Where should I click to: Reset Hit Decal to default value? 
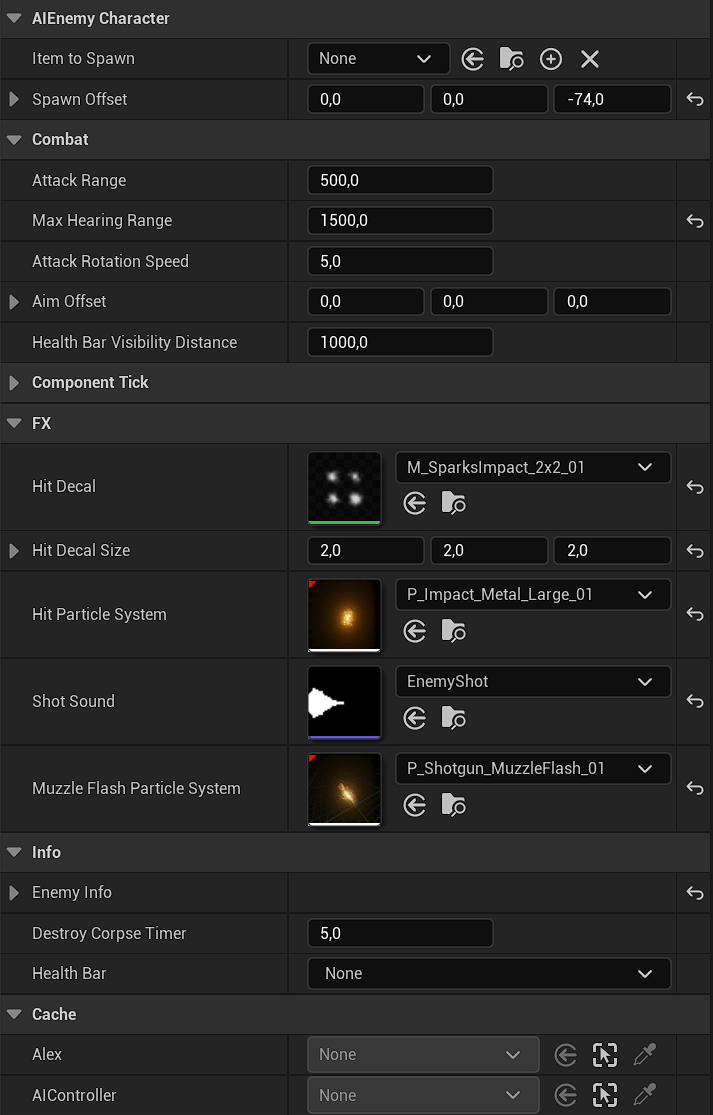pos(695,487)
